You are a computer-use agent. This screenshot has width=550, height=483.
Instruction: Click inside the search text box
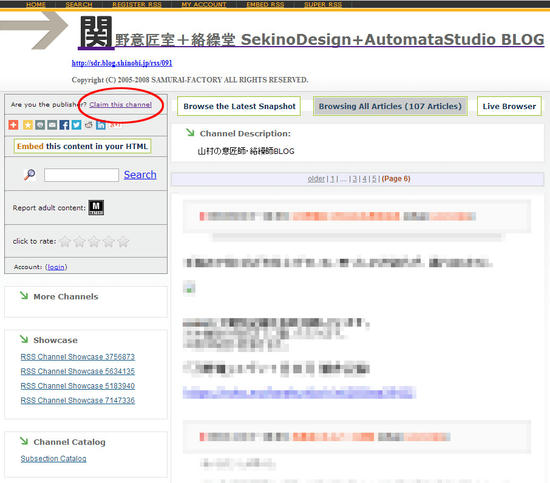coord(81,175)
